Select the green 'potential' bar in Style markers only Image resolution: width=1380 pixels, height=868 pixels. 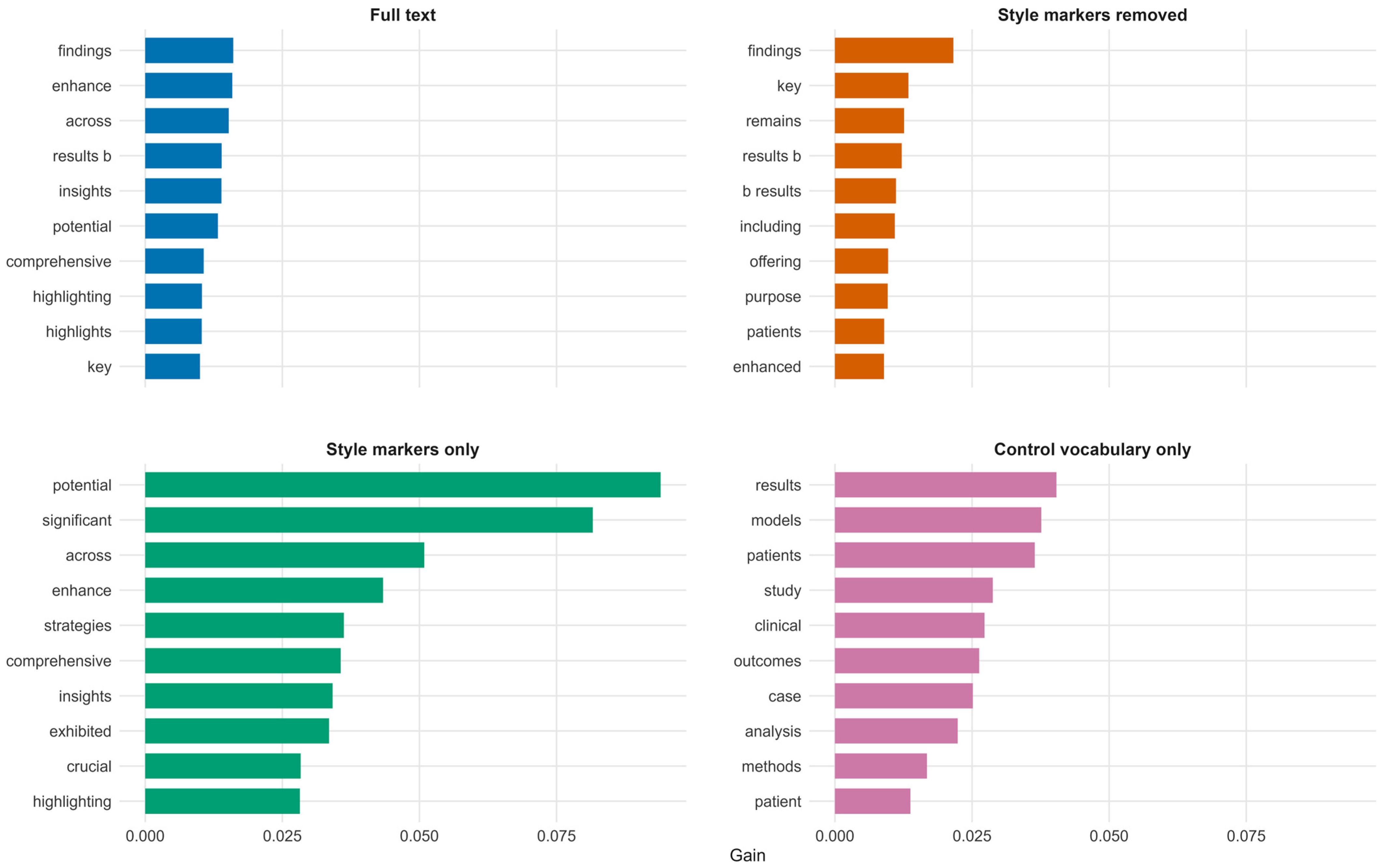click(403, 485)
